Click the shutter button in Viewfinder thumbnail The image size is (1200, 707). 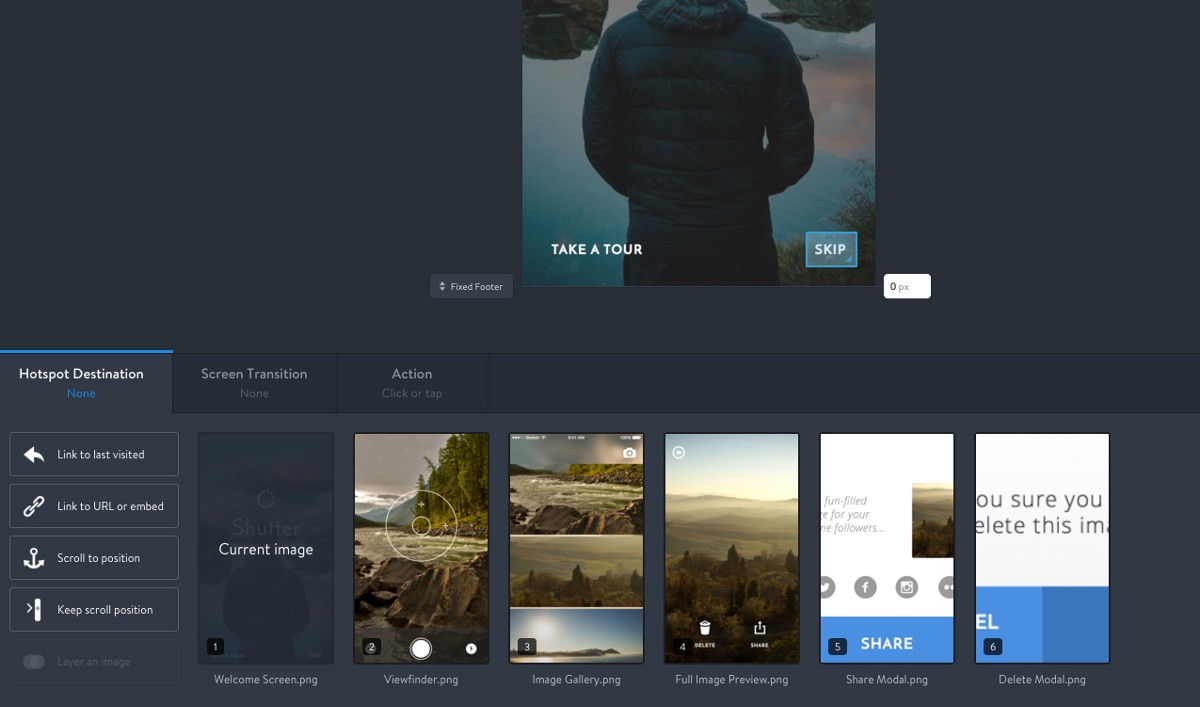pos(421,648)
